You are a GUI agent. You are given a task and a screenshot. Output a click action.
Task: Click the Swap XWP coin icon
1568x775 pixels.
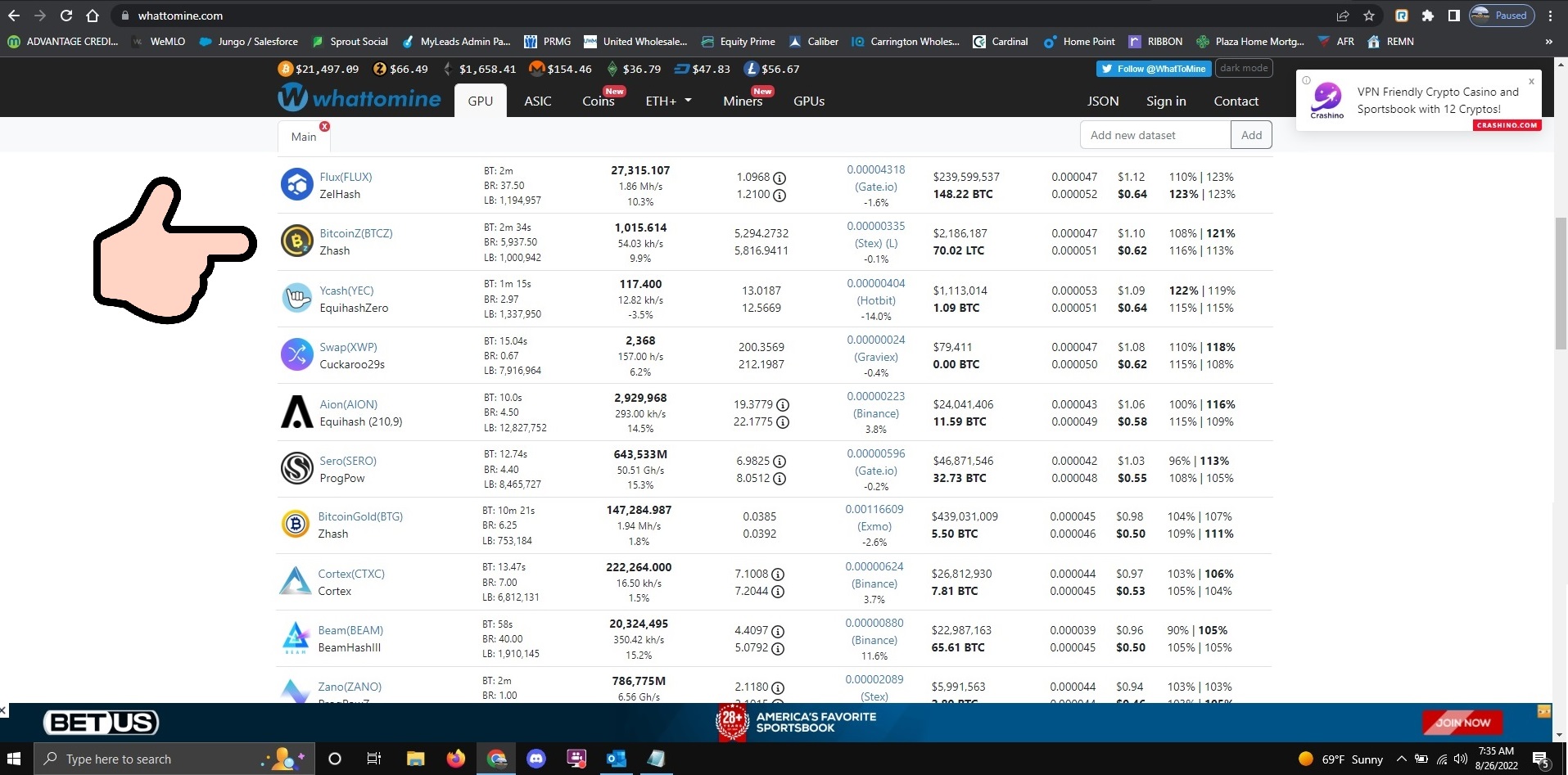(x=296, y=355)
